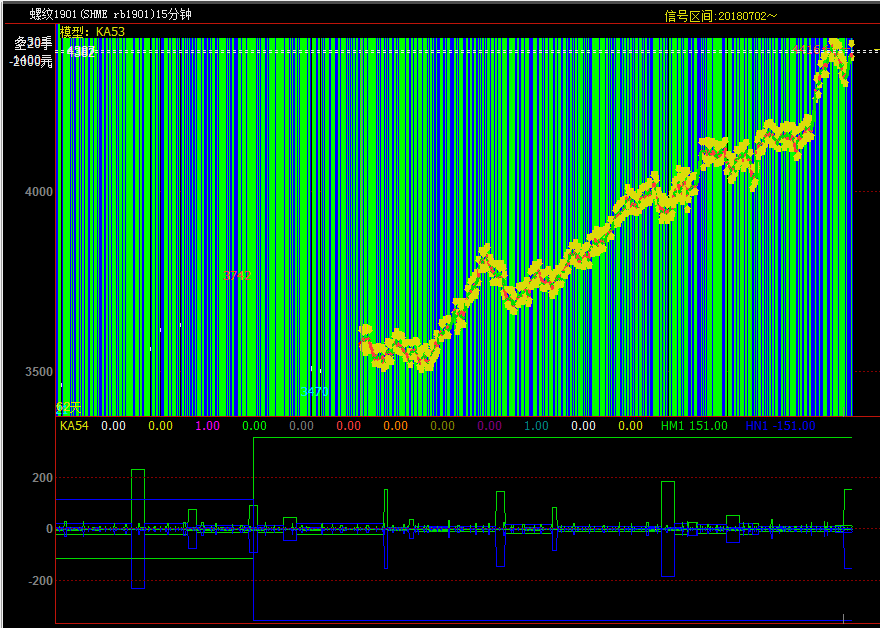This screenshot has width=880, height=628.
Task: Click the -2400元 profit label
Action: [32, 61]
